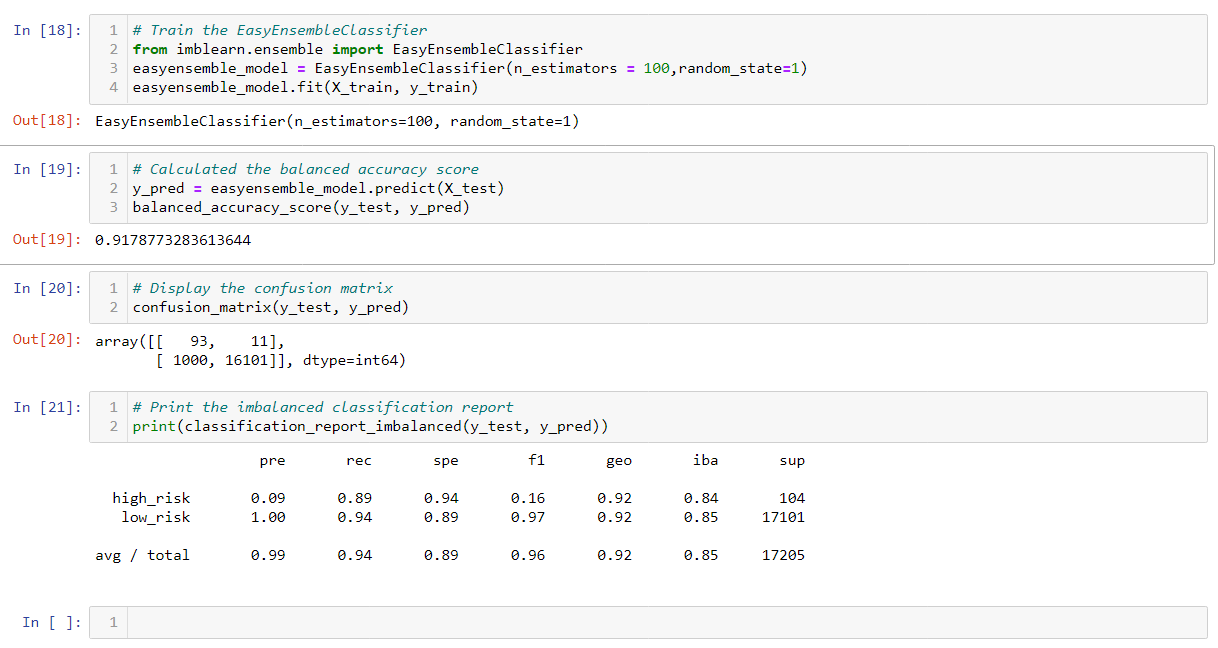Click the '# Display the confusion matrix' comment

[262, 288]
